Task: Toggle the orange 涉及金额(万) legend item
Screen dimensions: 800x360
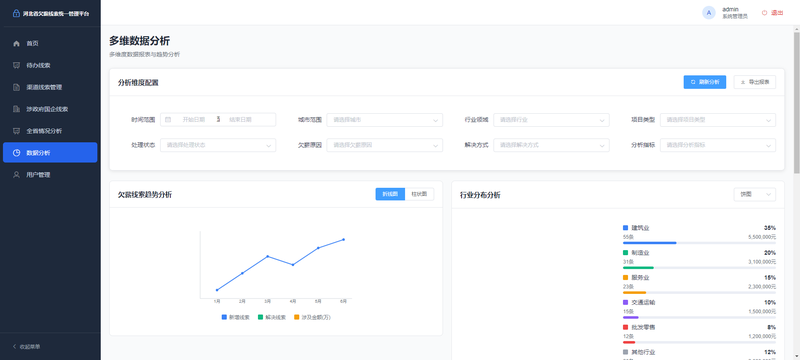Action: pyautogui.click(x=312, y=317)
